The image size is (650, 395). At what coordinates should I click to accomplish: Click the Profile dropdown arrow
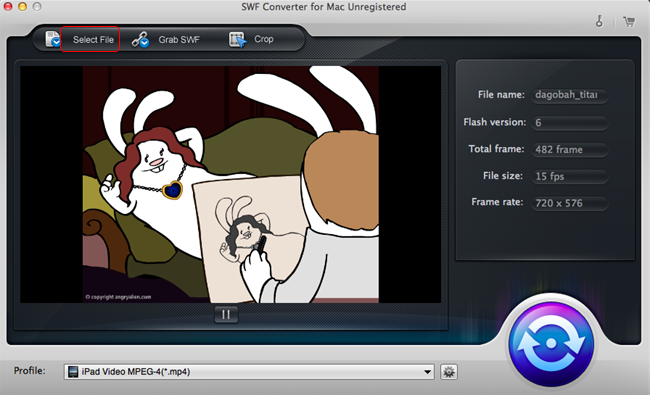(427, 372)
